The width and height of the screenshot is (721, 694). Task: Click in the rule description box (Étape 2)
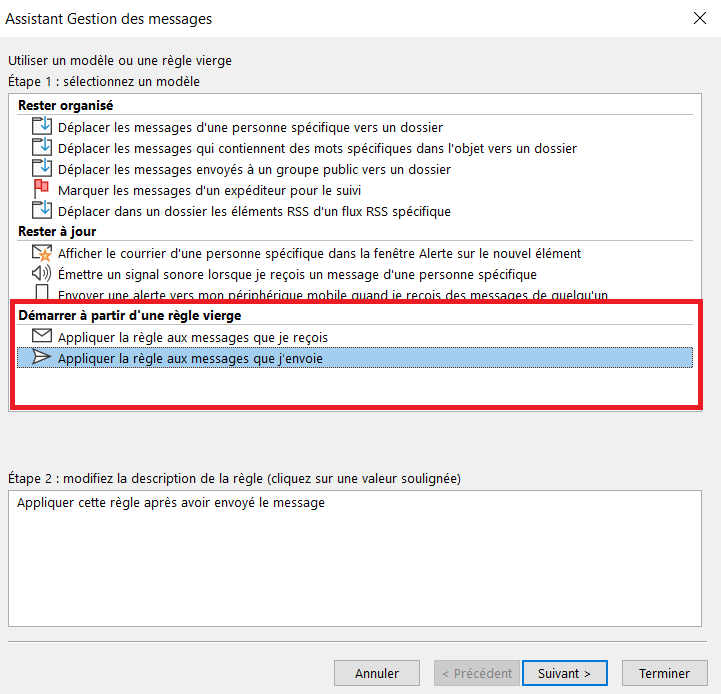[355, 558]
